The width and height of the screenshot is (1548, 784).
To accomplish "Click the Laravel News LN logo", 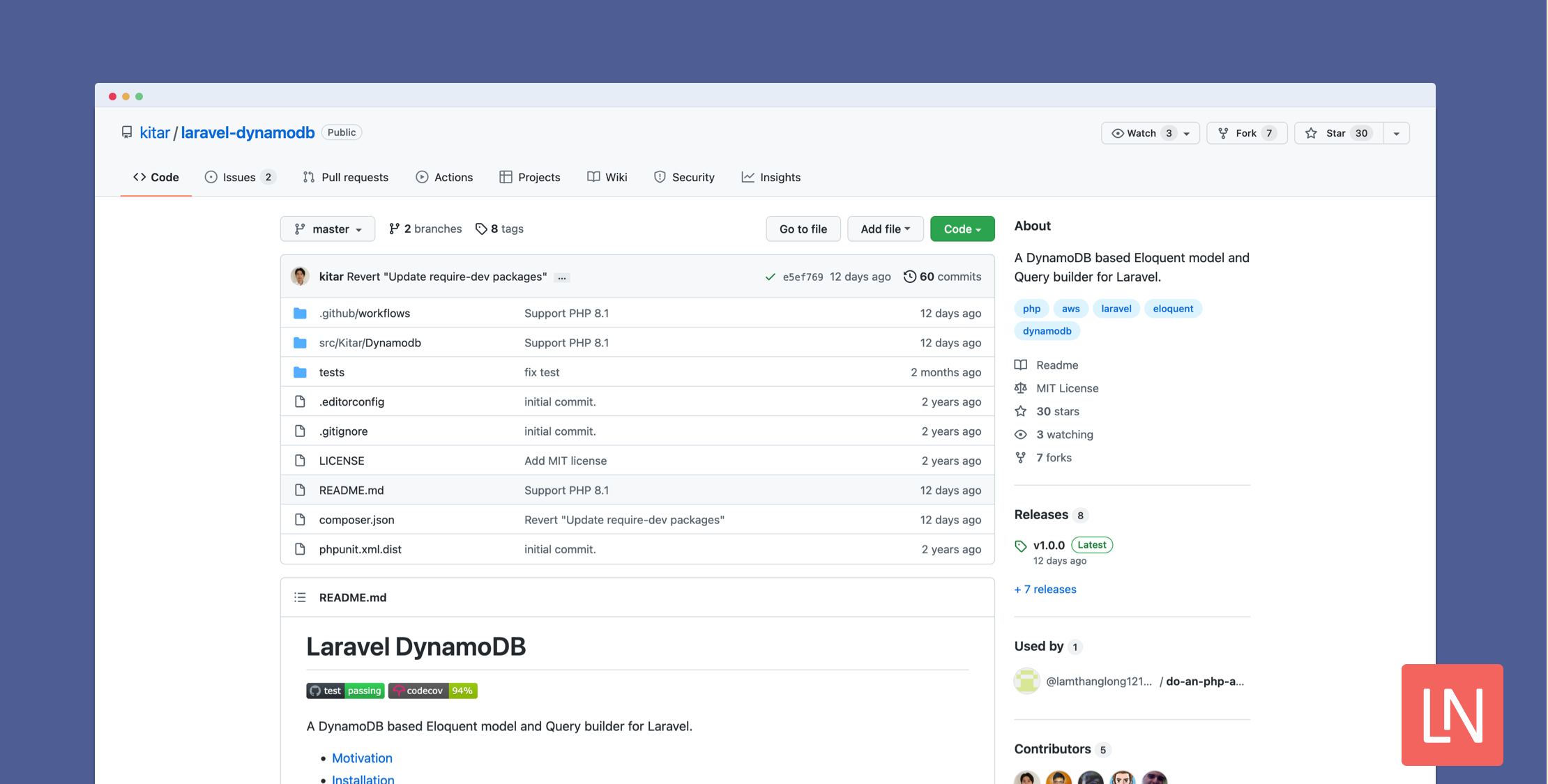I will [1452, 715].
